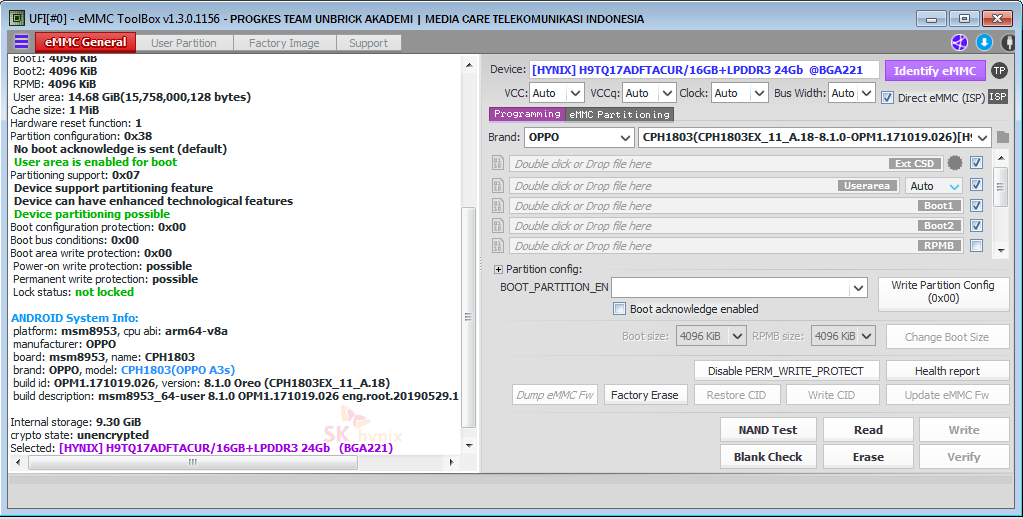
Task: Click the purple network globe icon
Action: click(x=959, y=42)
